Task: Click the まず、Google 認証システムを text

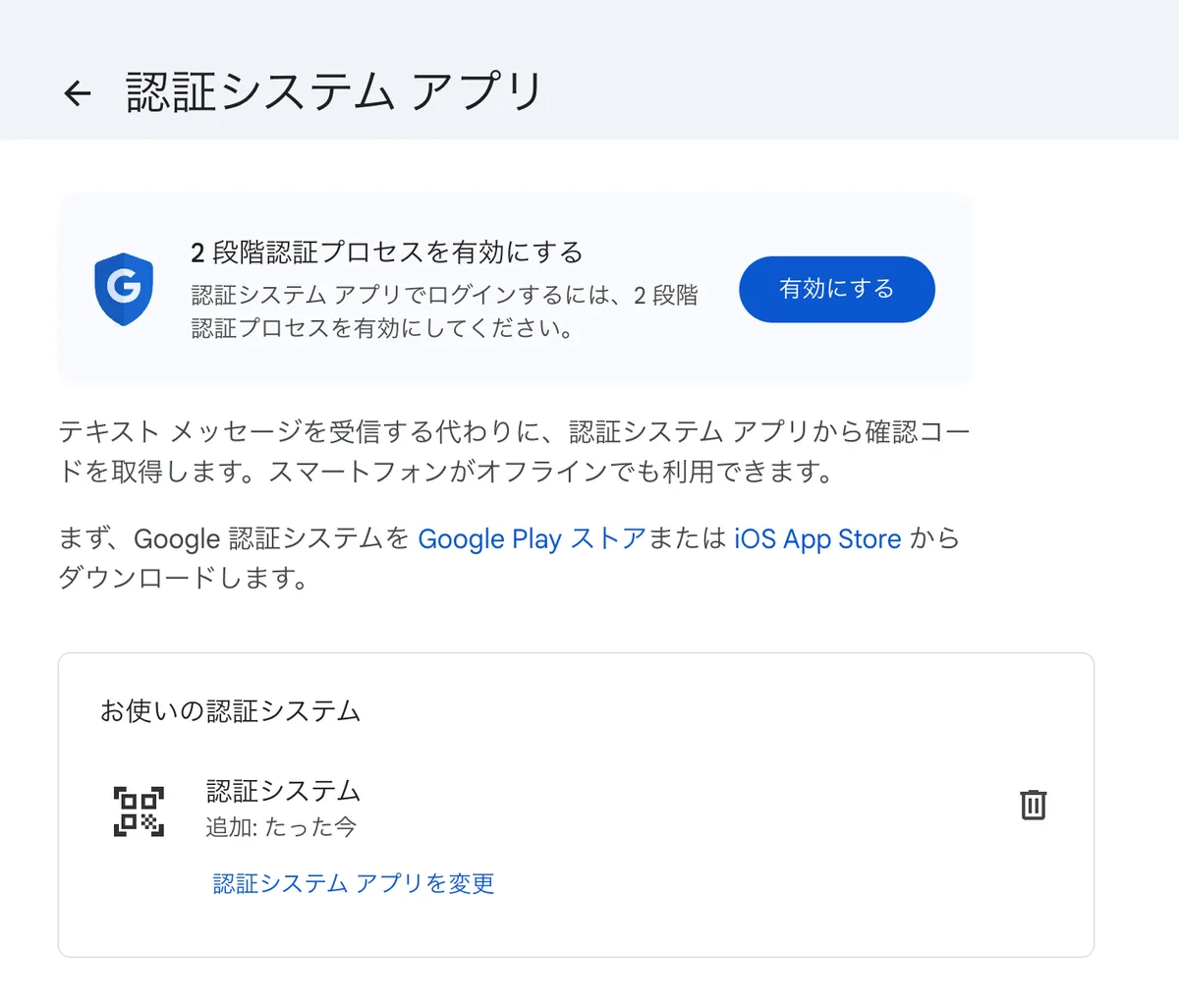Action: coord(234,539)
